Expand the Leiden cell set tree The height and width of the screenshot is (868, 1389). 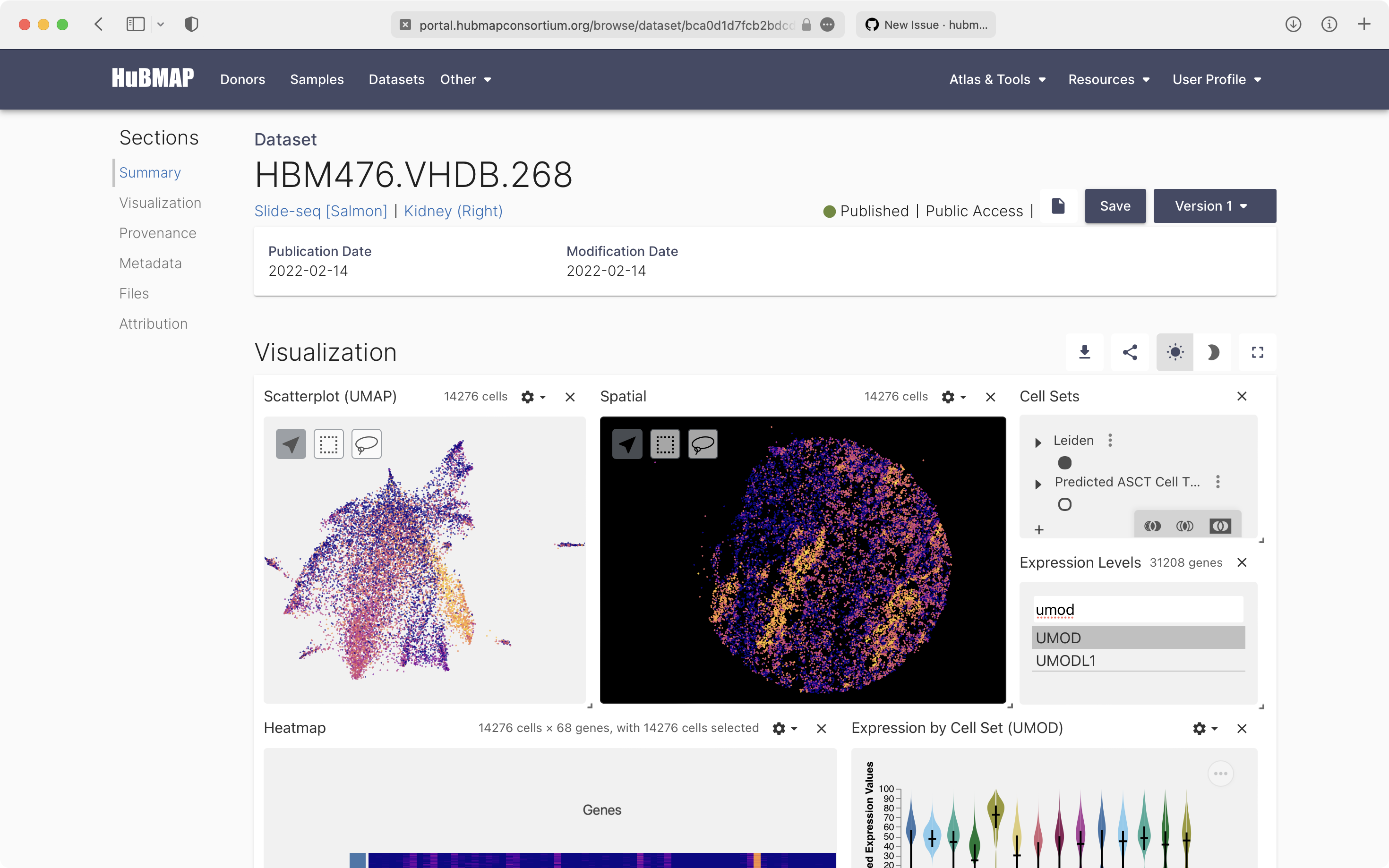1037,442
